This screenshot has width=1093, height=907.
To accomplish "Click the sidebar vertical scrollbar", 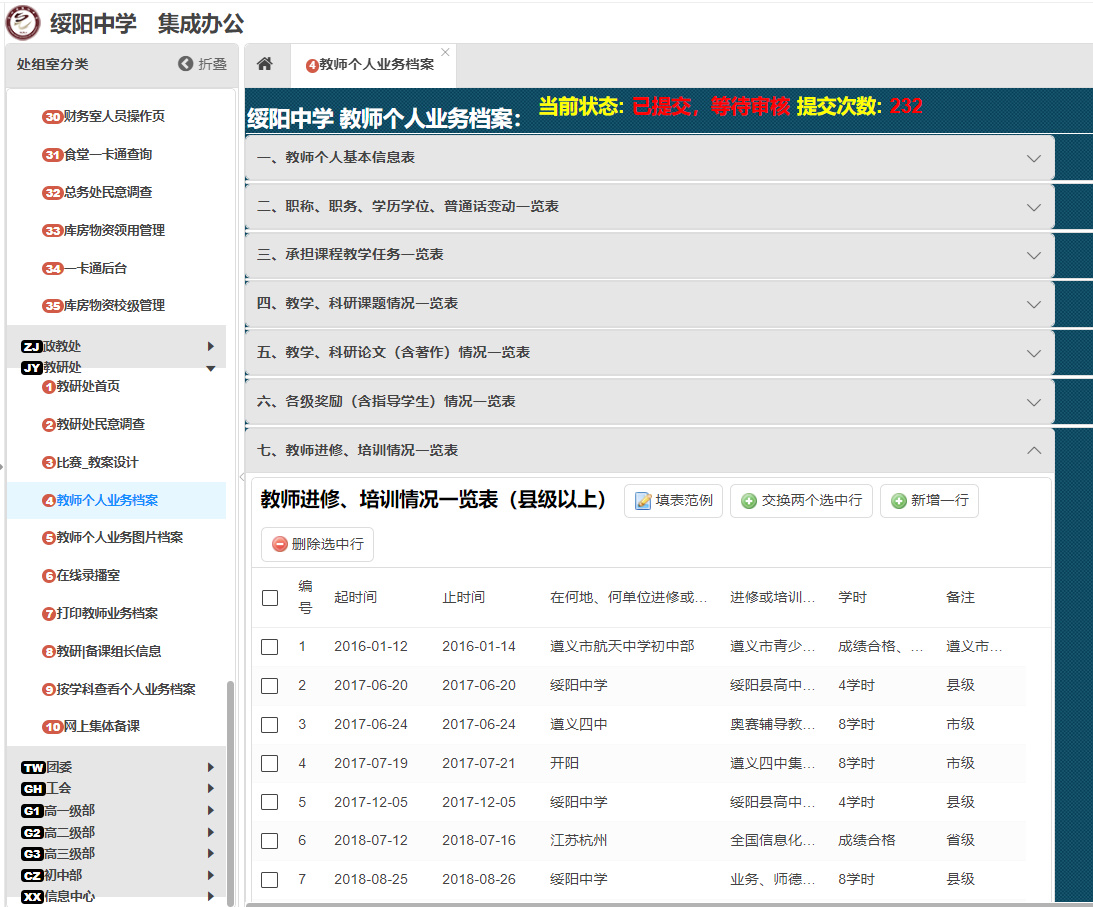I will coord(230,790).
